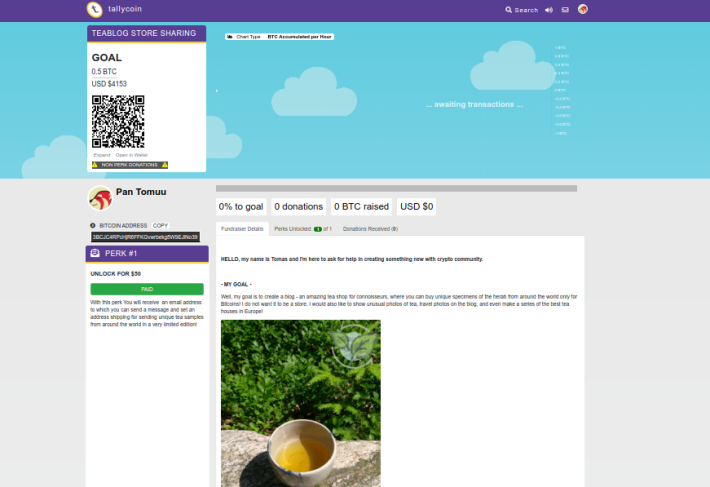Copy the bitcoin address
This screenshot has width=710, height=487.
click(x=160, y=225)
